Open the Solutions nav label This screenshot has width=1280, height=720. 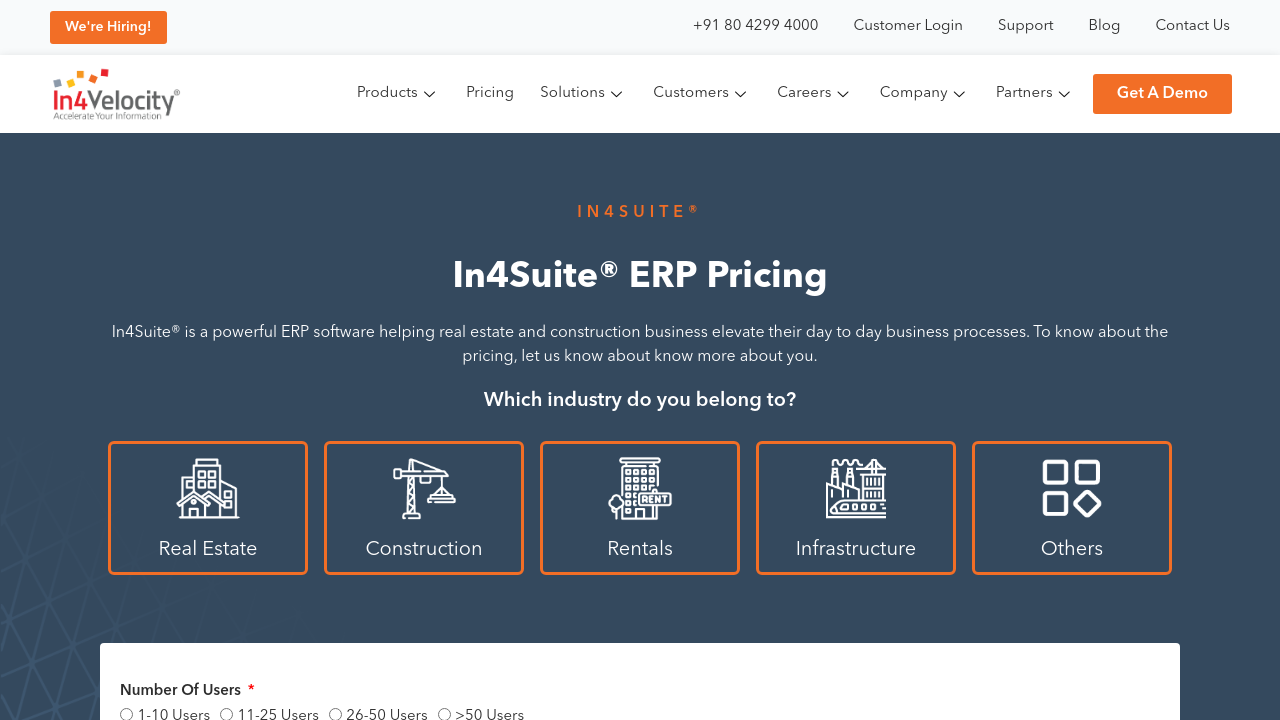pos(572,93)
